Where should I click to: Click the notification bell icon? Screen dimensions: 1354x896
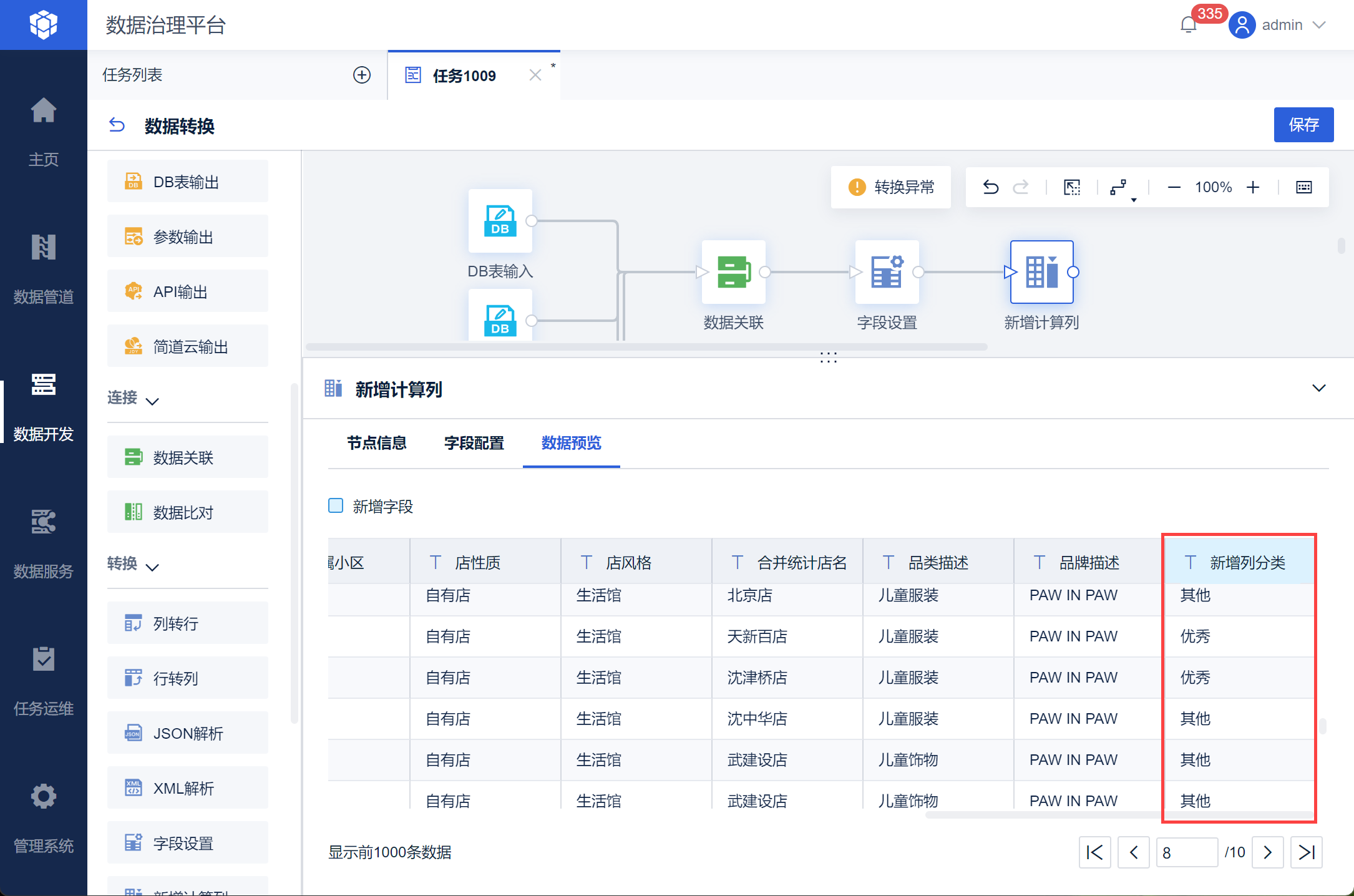point(1188,25)
